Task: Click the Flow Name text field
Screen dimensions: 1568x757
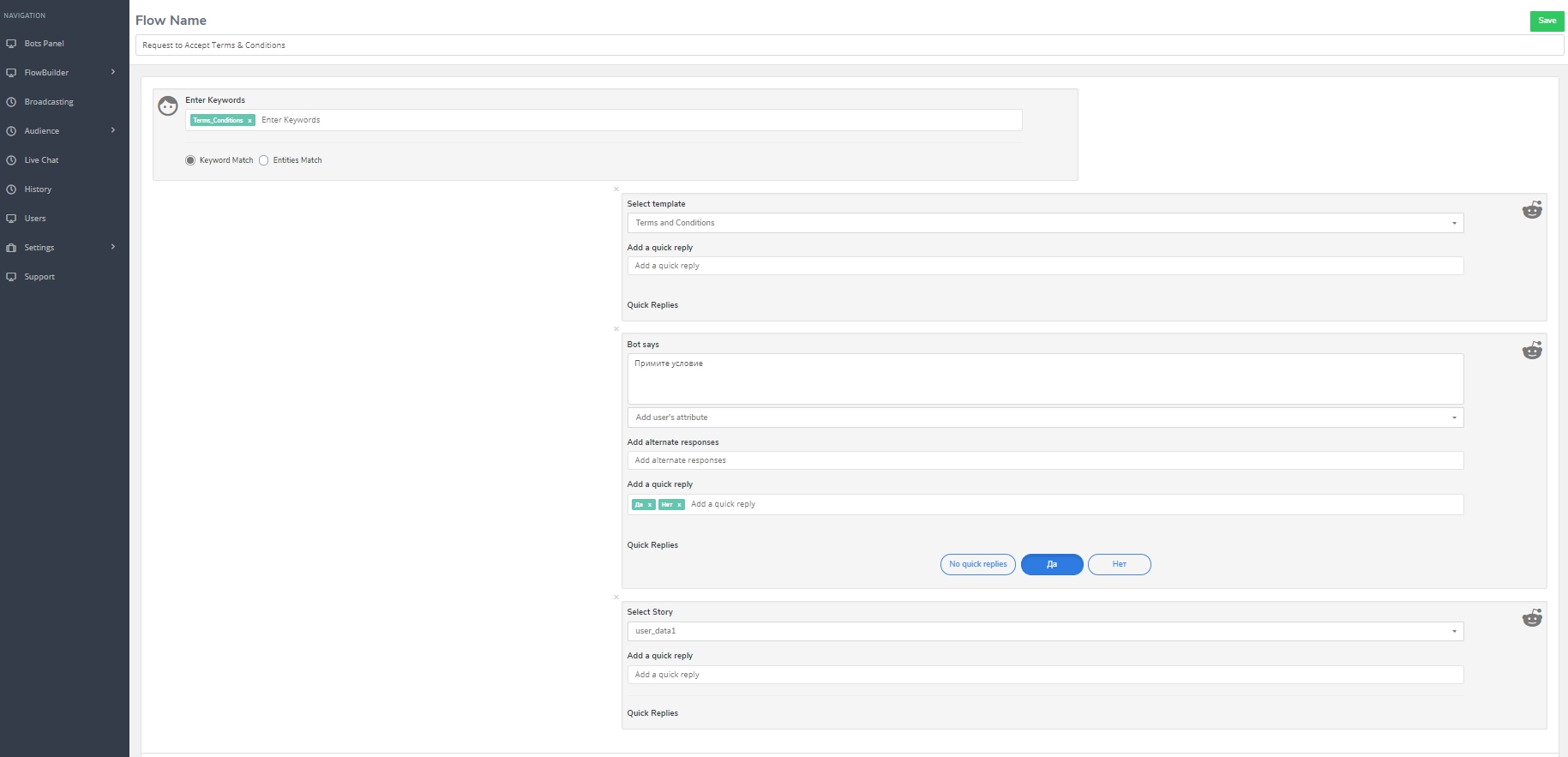Action: [x=849, y=45]
